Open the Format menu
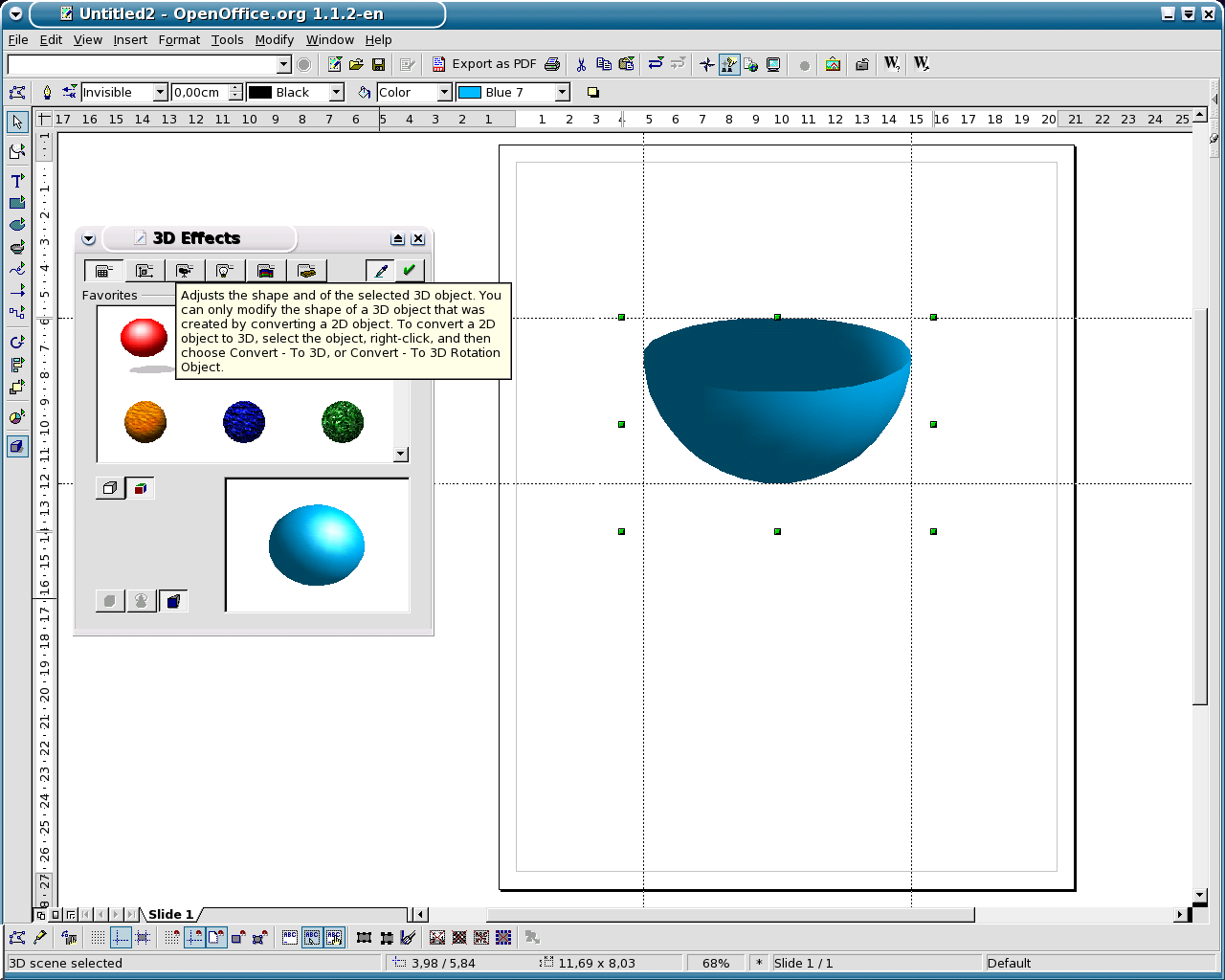 [179, 40]
